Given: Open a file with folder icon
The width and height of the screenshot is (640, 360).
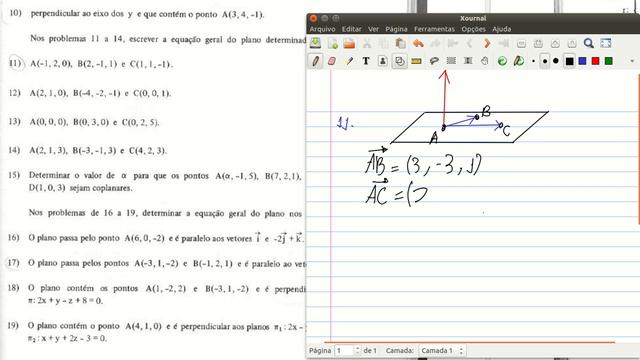Looking at the screenshot, I should point(349,43).
